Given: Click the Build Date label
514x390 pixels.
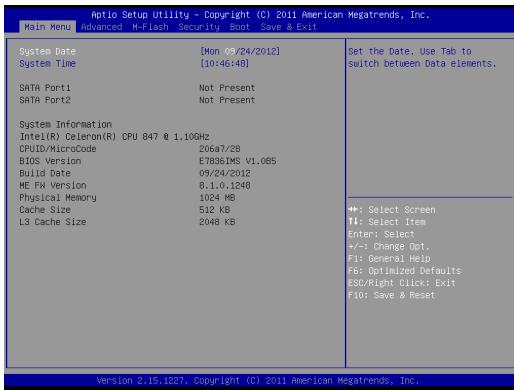Looking at the screenshot, I should tap(45, 173).
